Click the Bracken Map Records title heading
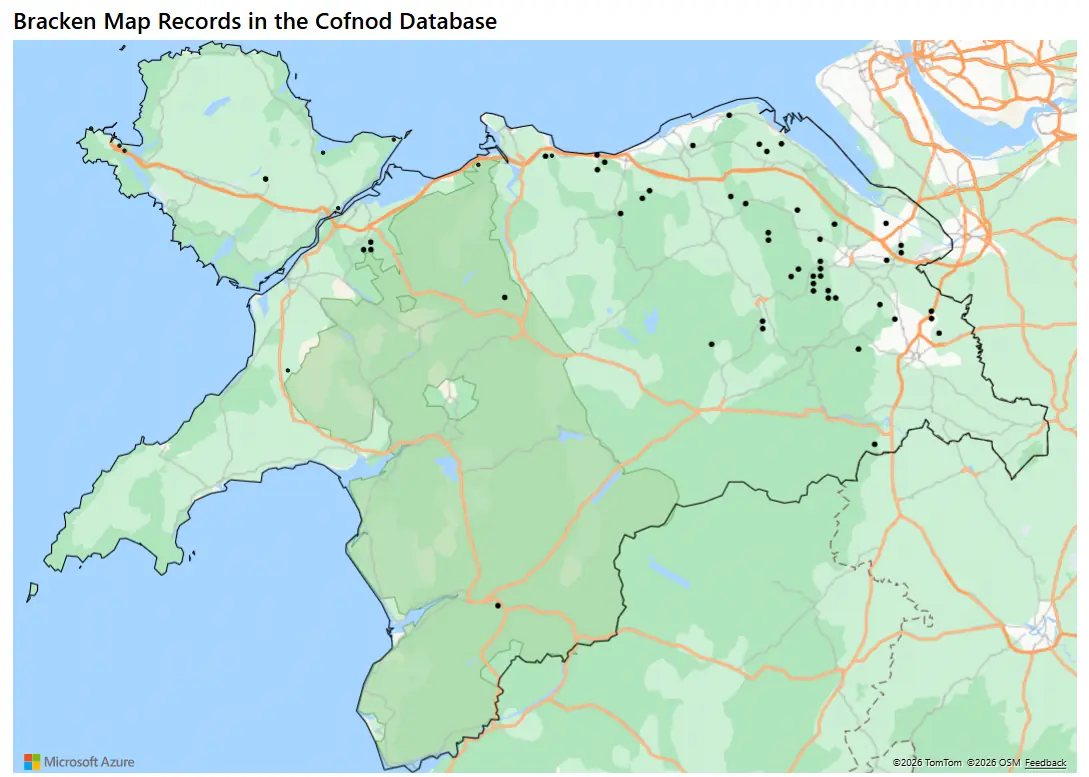1089x777 pixels. coord(255,20)
